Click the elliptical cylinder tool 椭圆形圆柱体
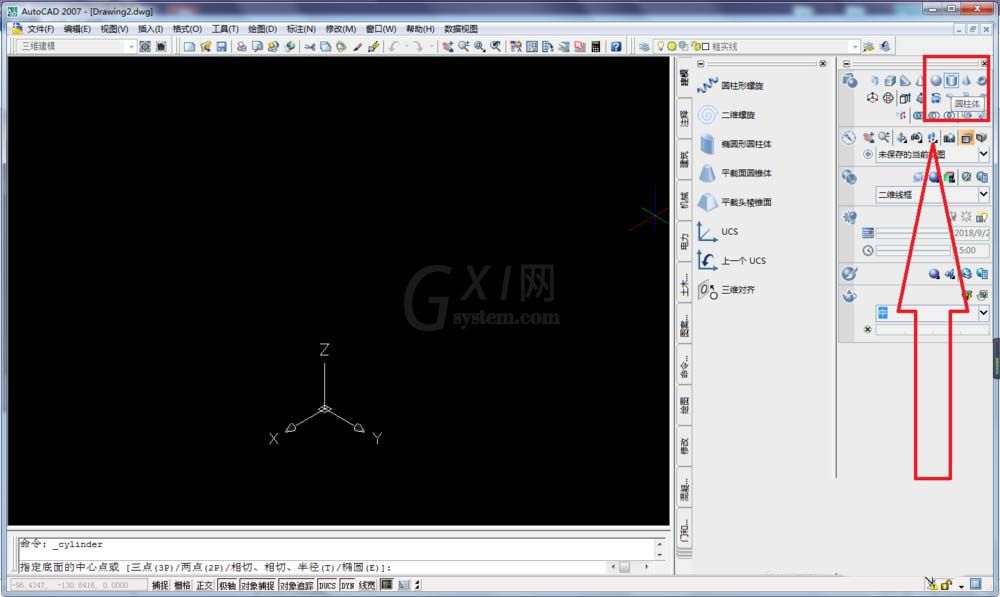 [x=734, y=144]
